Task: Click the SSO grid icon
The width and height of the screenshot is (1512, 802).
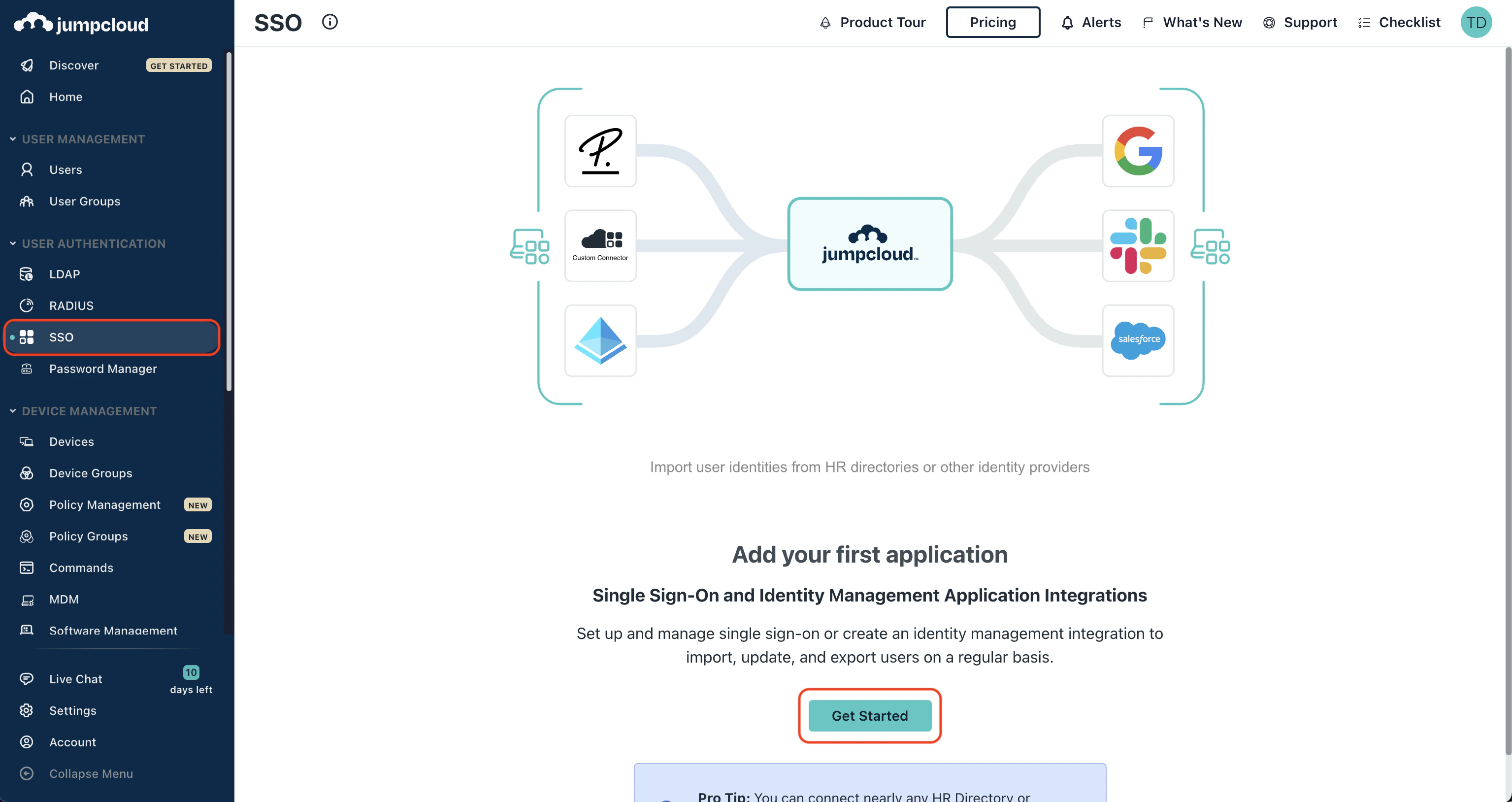Action: coord(27,337)
